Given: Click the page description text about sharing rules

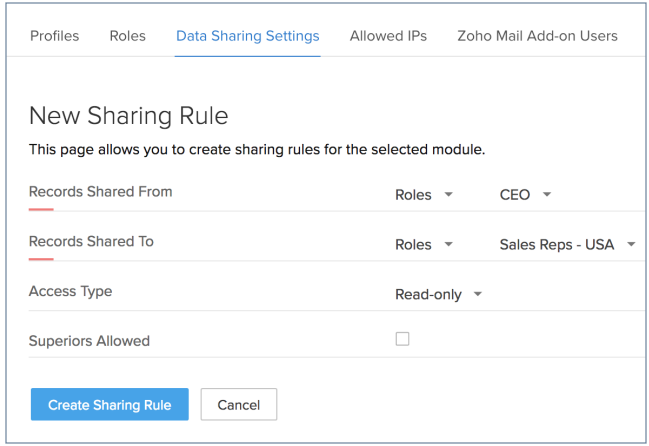Looking at the screenshot, I should (257, 150).
